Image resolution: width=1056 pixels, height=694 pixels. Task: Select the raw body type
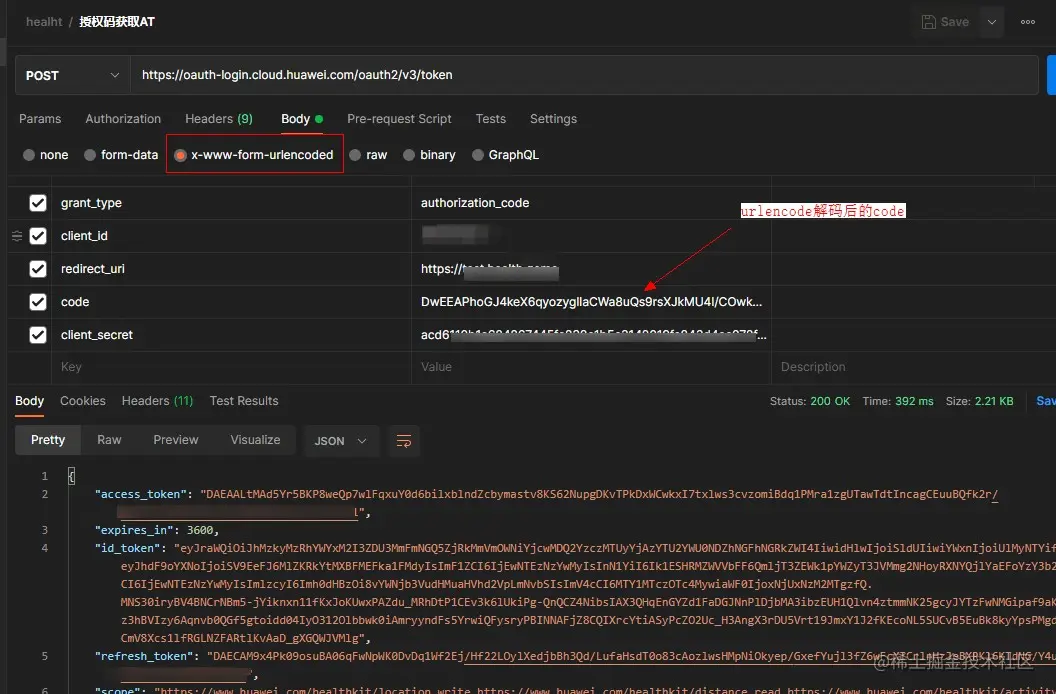click(368, 155)
